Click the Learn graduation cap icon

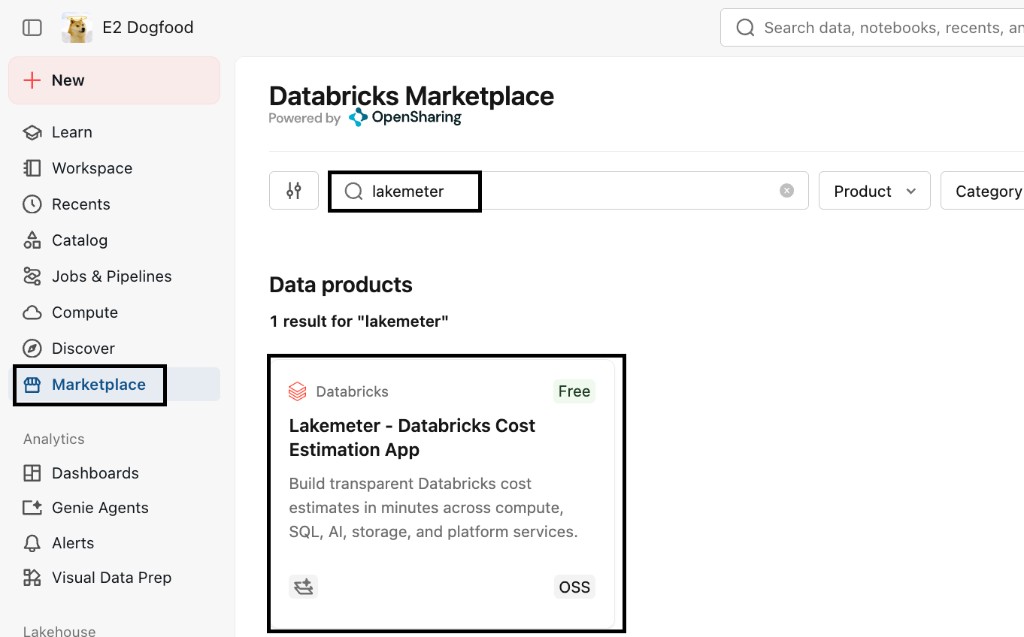pyautogui.click(x=32, y=132)
